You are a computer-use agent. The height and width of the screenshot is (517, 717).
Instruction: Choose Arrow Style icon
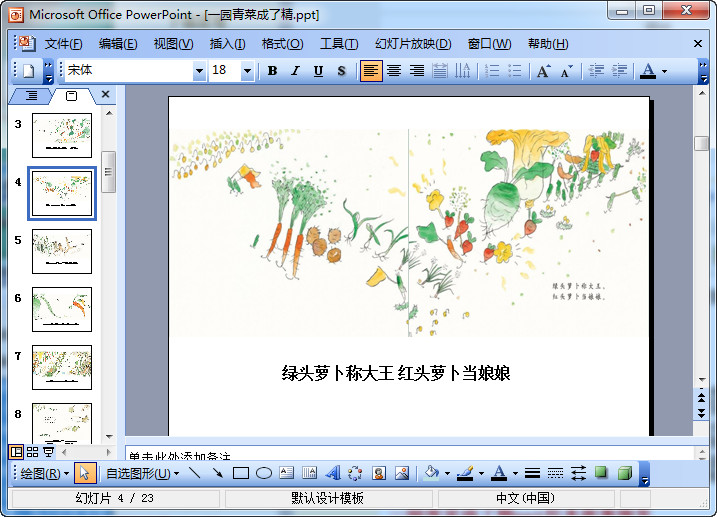click(578, 473)
